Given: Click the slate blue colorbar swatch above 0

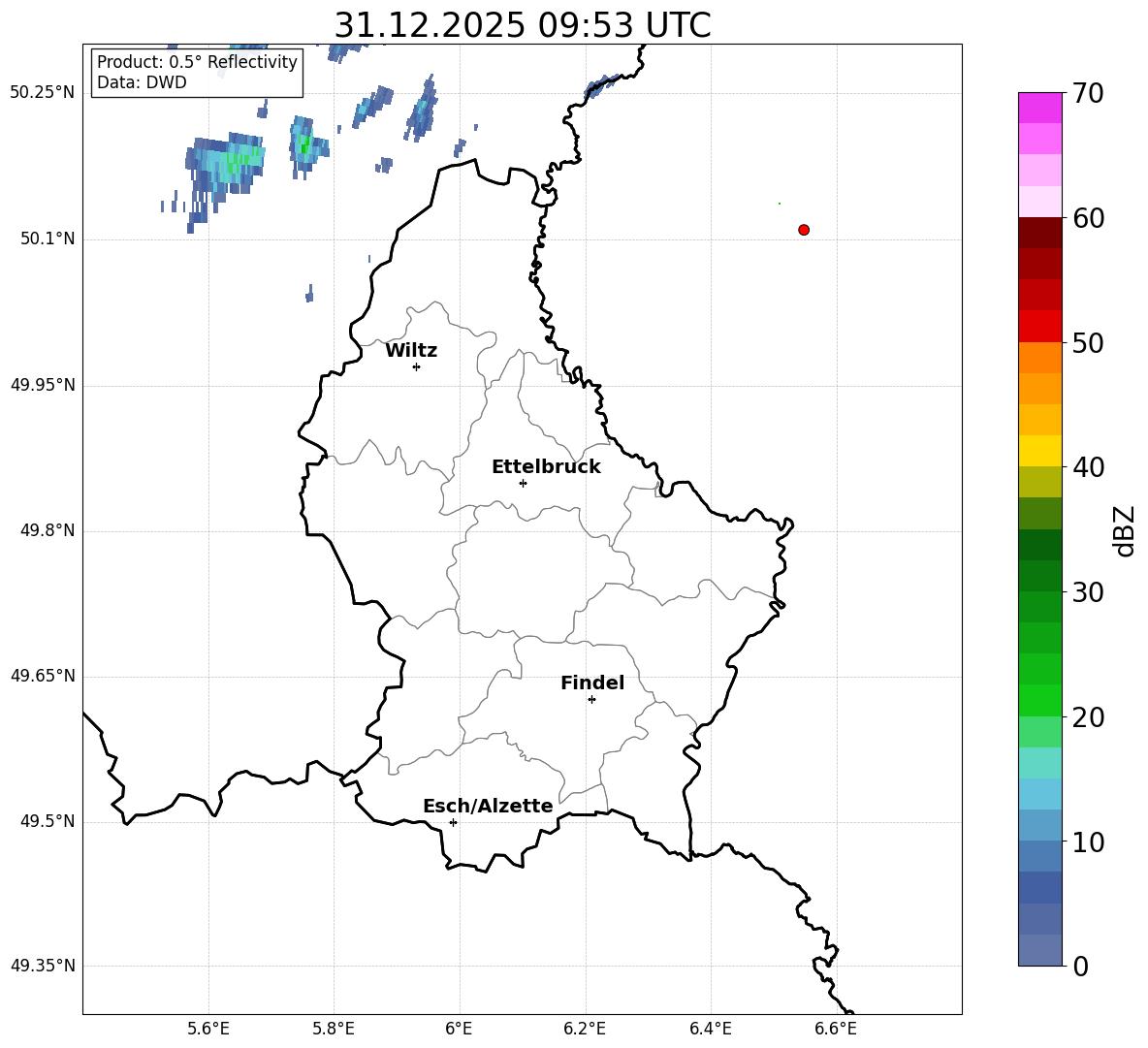Looking at the screenshot, I should (x=1039, y=950).
